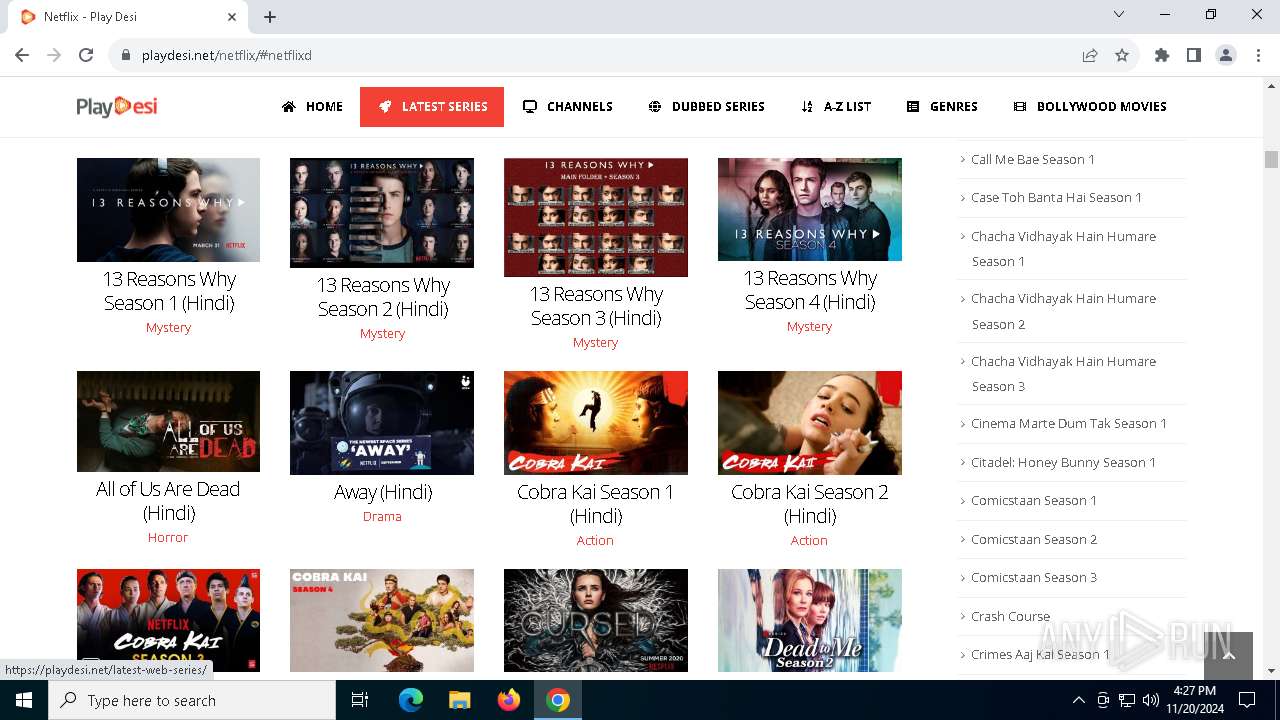Open Comicstaan Season 3

(x=1034, y=577)
